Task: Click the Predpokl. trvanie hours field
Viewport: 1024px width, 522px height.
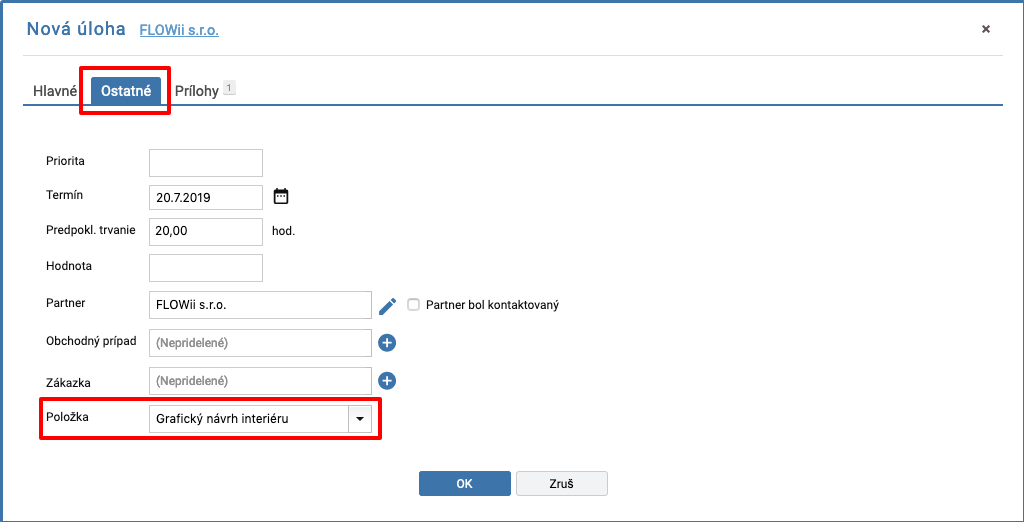Action: (x=206, y=231)
